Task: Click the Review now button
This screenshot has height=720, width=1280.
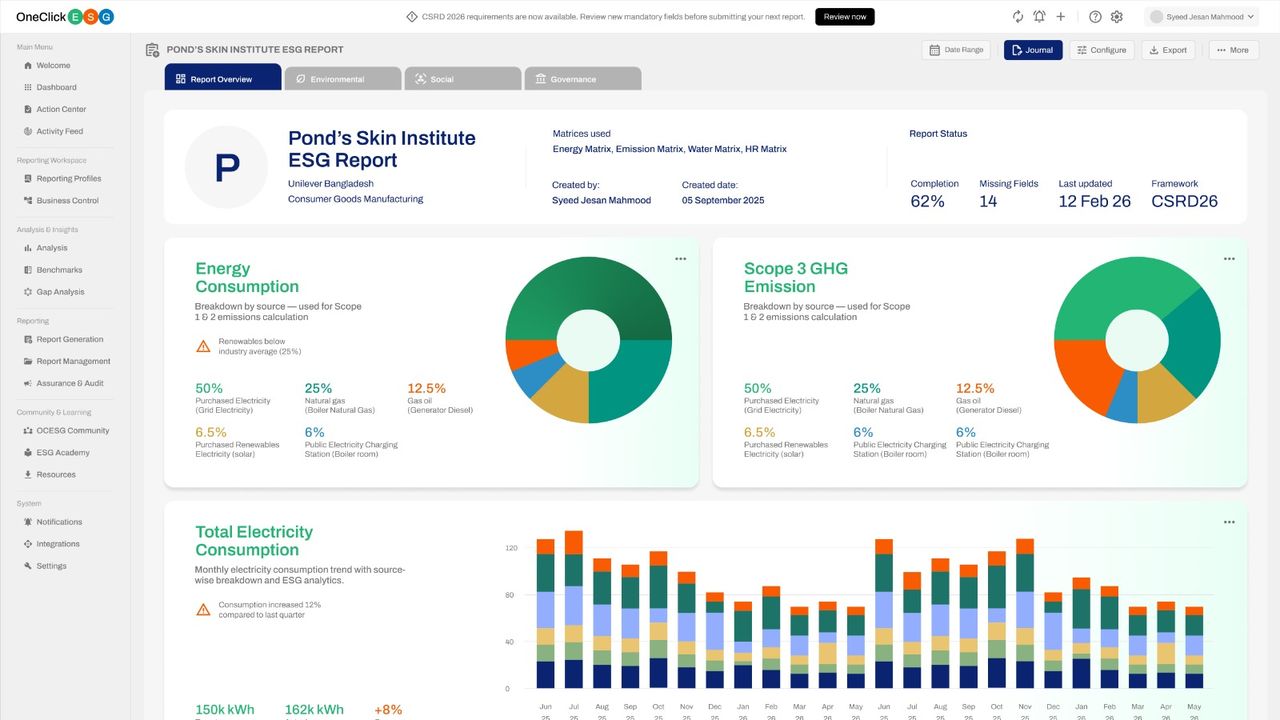Action: tap(845, 17)
